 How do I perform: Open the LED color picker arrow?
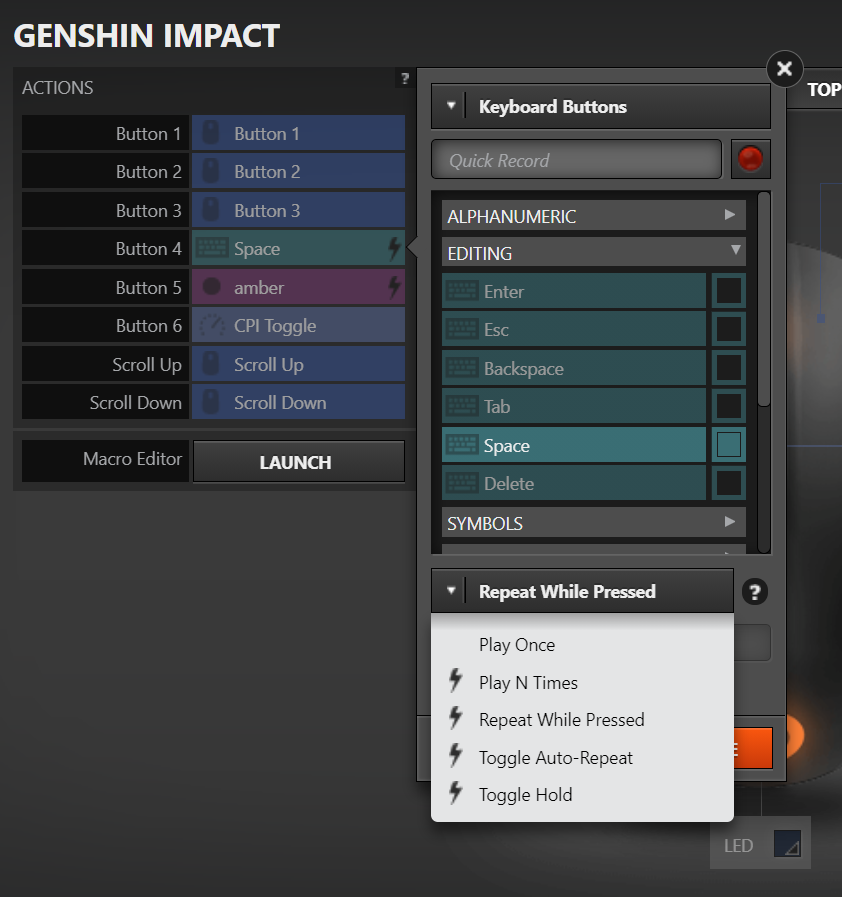pyautogui.click(x=792, y=849)
